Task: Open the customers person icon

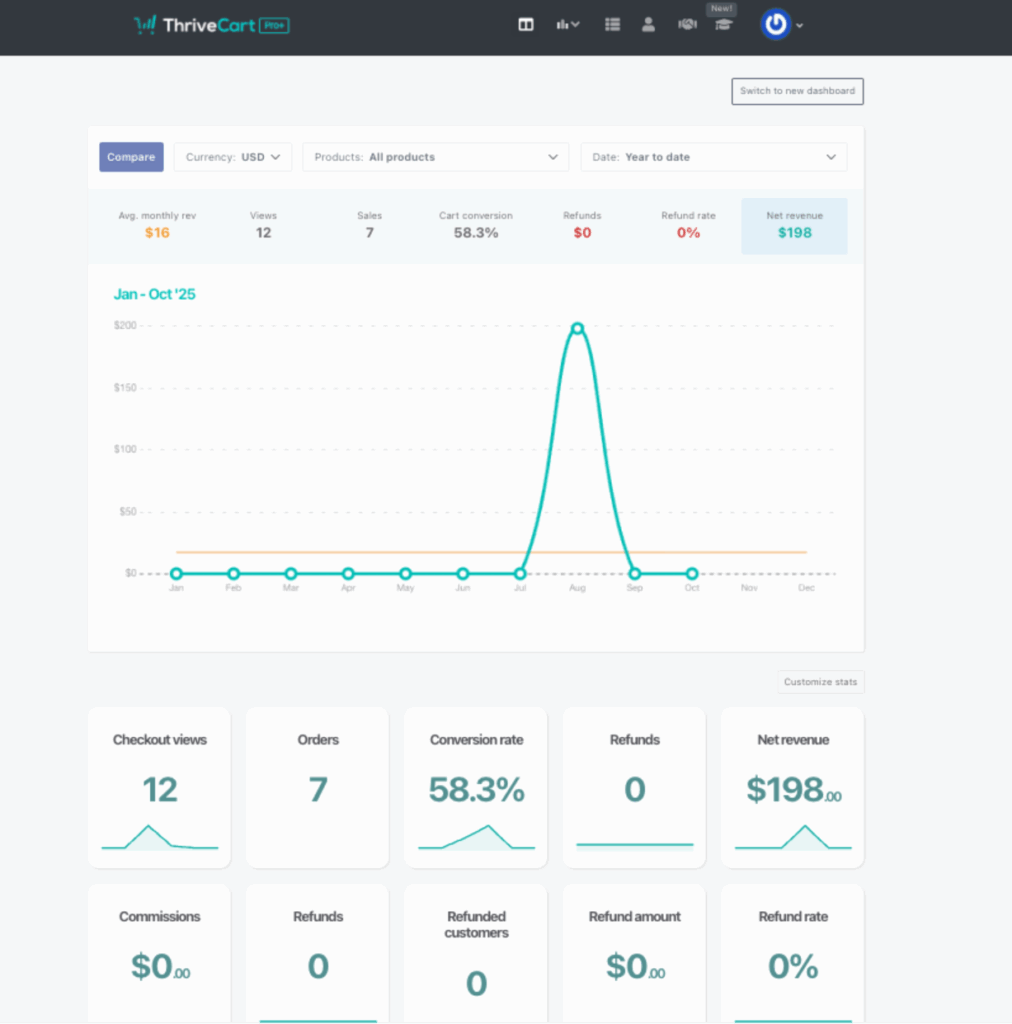Action: pyautogui.click(x=648, y=25)
